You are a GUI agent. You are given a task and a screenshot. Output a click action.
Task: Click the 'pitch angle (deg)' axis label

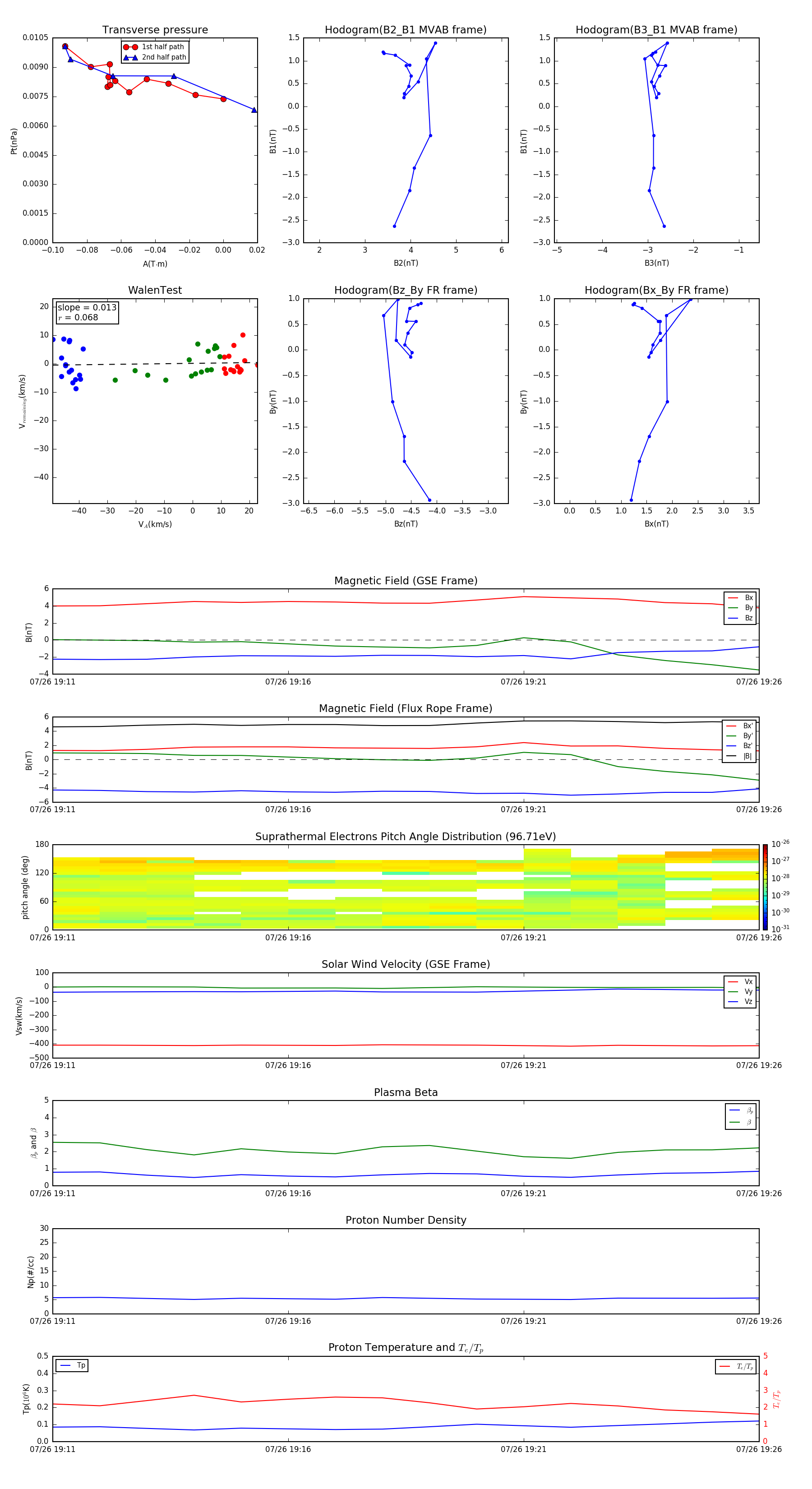[25, 887]
